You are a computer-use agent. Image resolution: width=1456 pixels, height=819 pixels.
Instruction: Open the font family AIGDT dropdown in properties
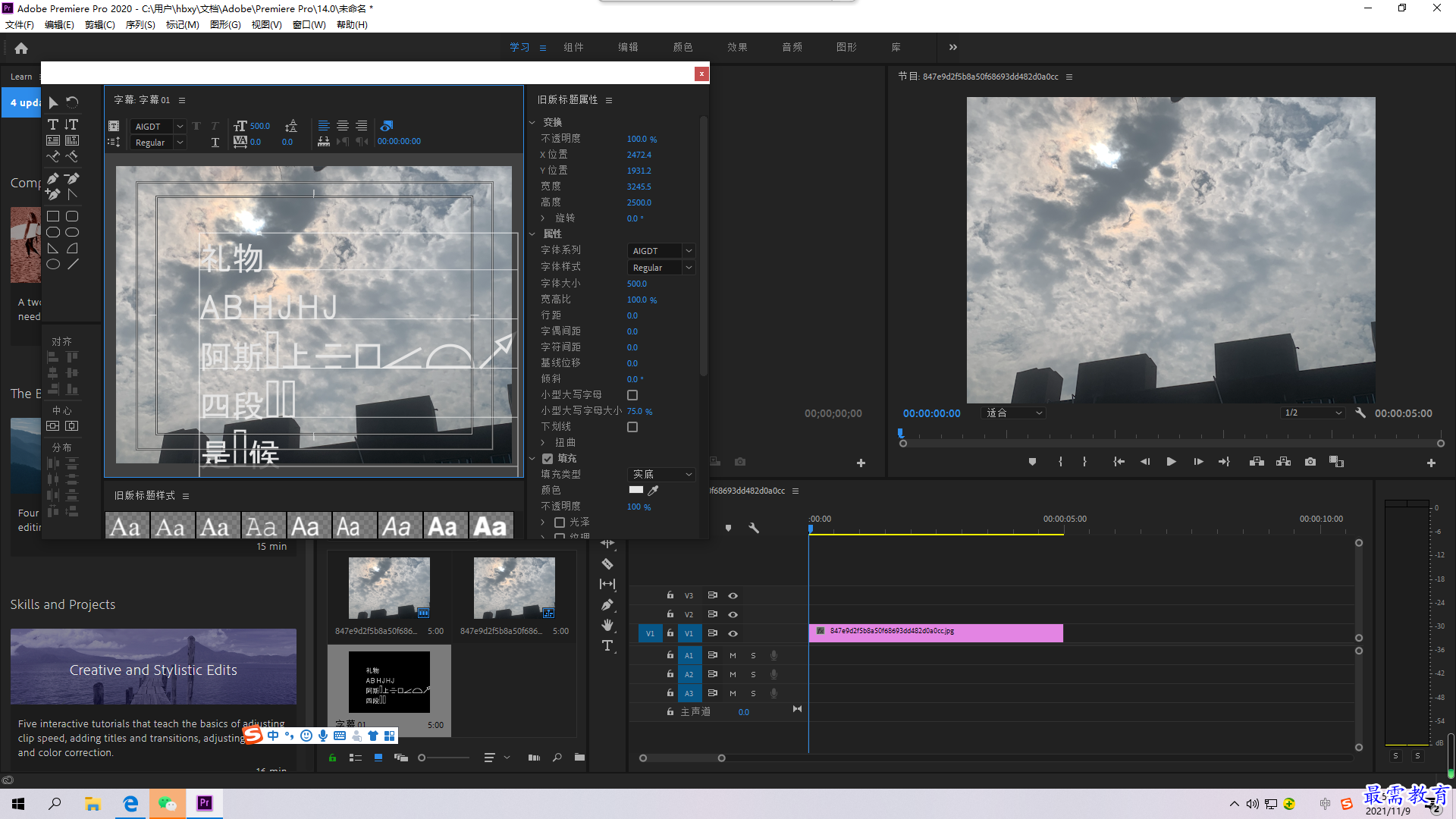[x=661, y=251]
